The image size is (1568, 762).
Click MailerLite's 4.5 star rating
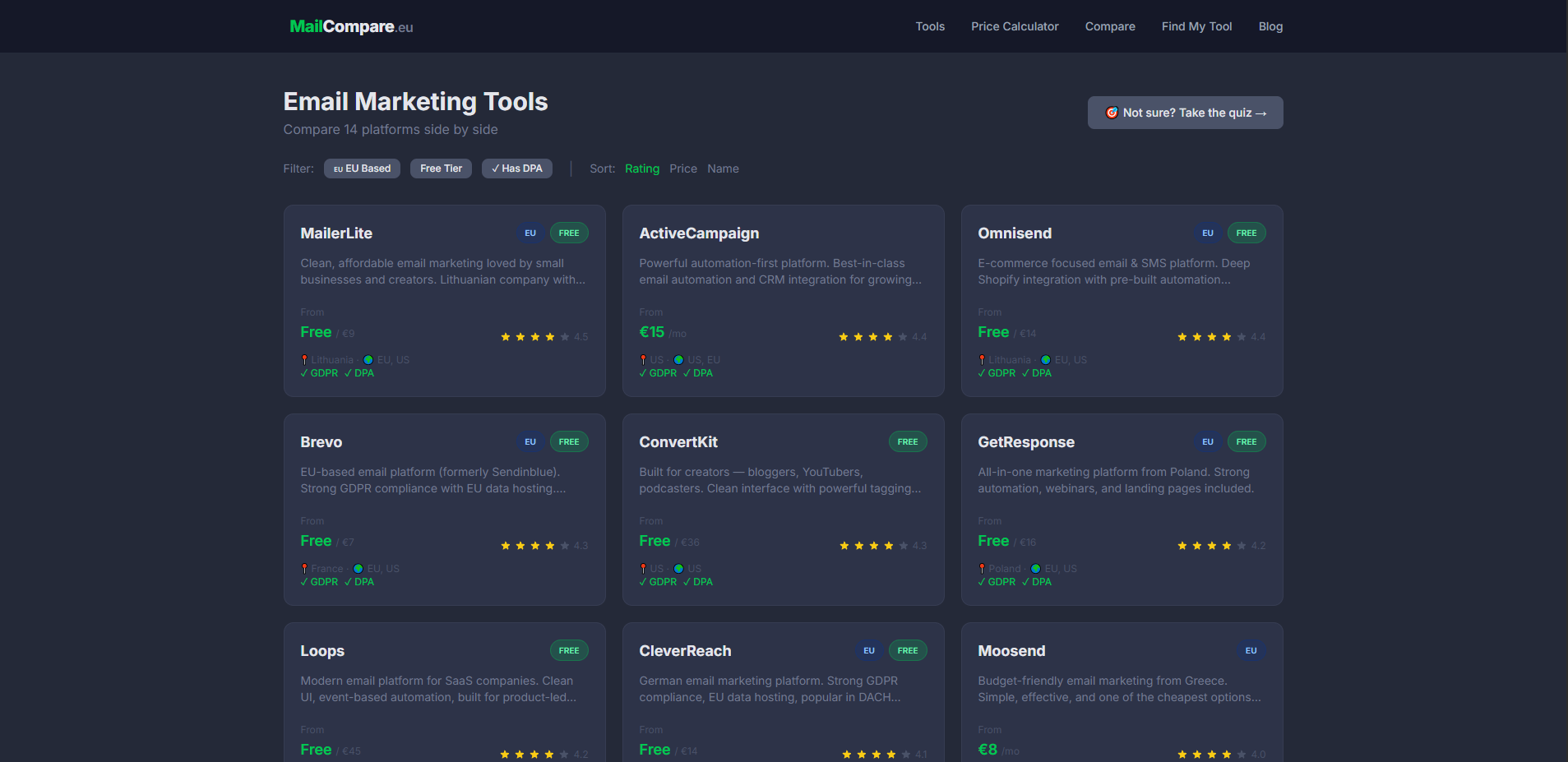(x=544, y=337)
